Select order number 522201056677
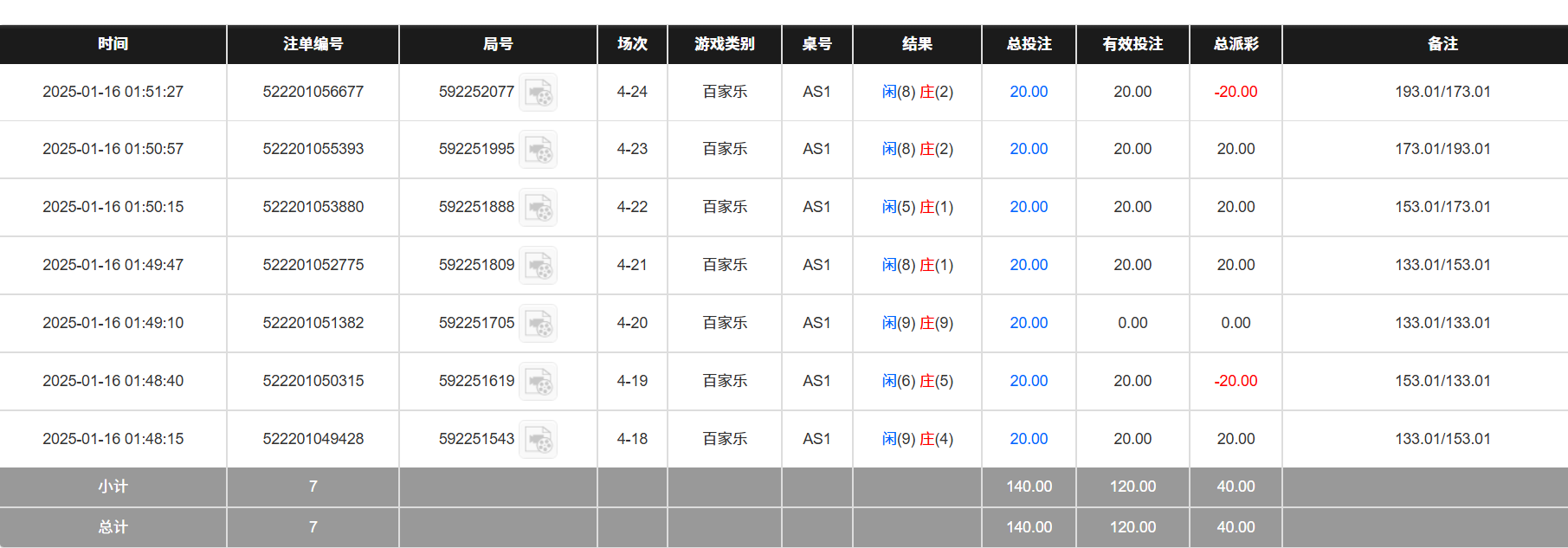 (313, 92)
